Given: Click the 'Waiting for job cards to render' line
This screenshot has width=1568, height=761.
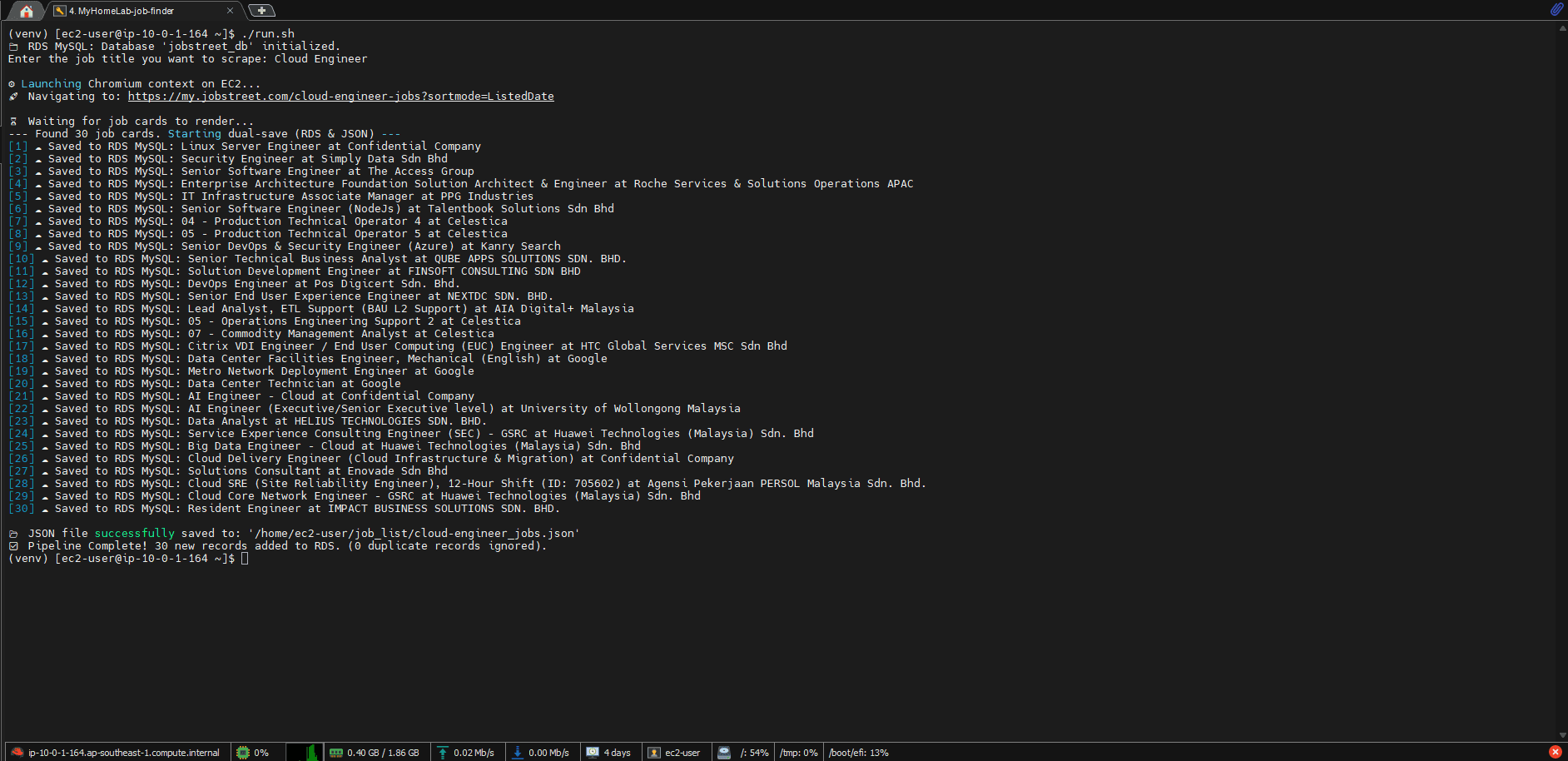Looking at the screenshot, I should [x=131, y=122].
